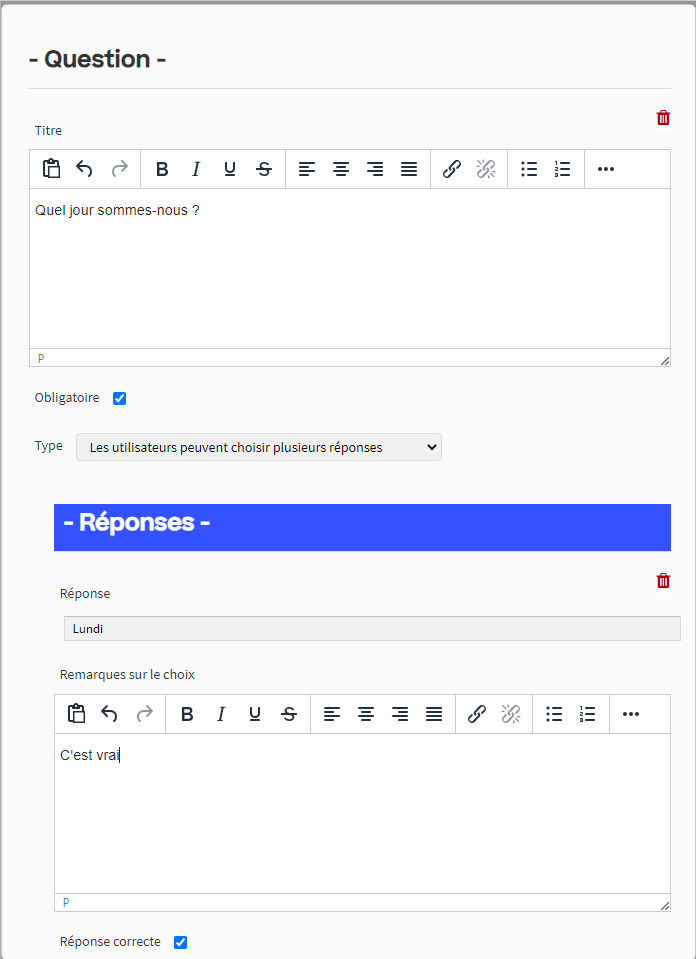This screenshot has width=696, height=959.
Task: Apply strikethrough in the Remarques editor
Action: tap(289, 714)
